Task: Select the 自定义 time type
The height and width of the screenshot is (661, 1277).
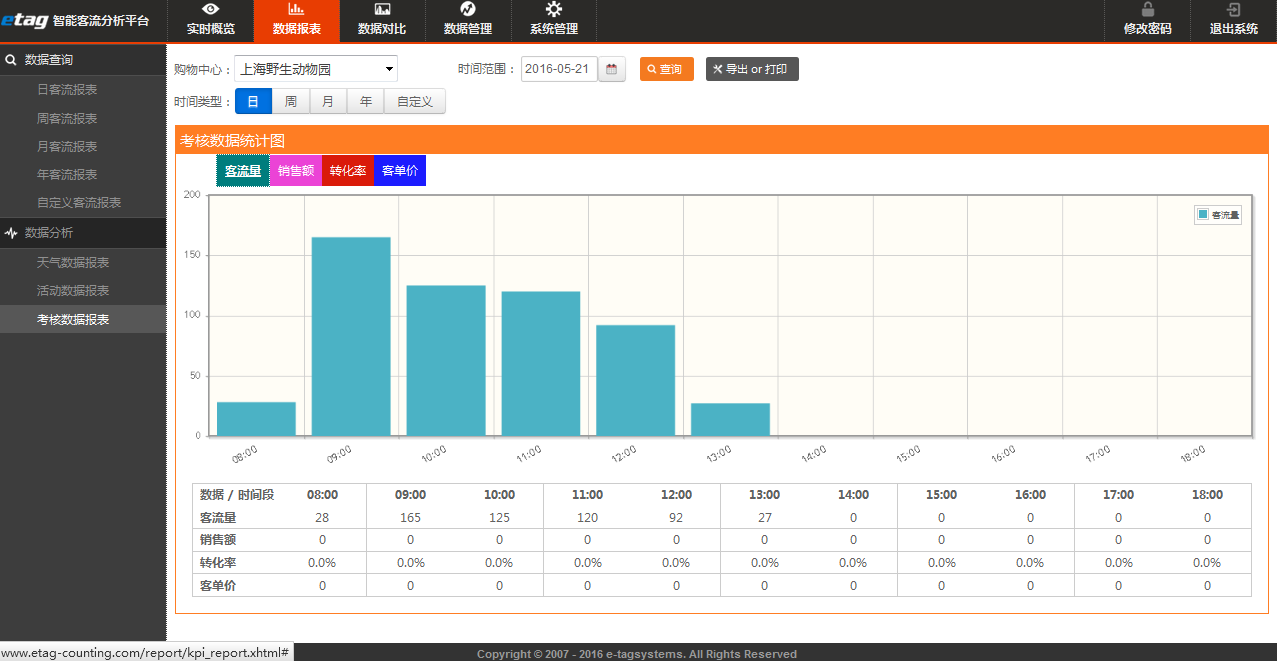Action: point(415,101)
